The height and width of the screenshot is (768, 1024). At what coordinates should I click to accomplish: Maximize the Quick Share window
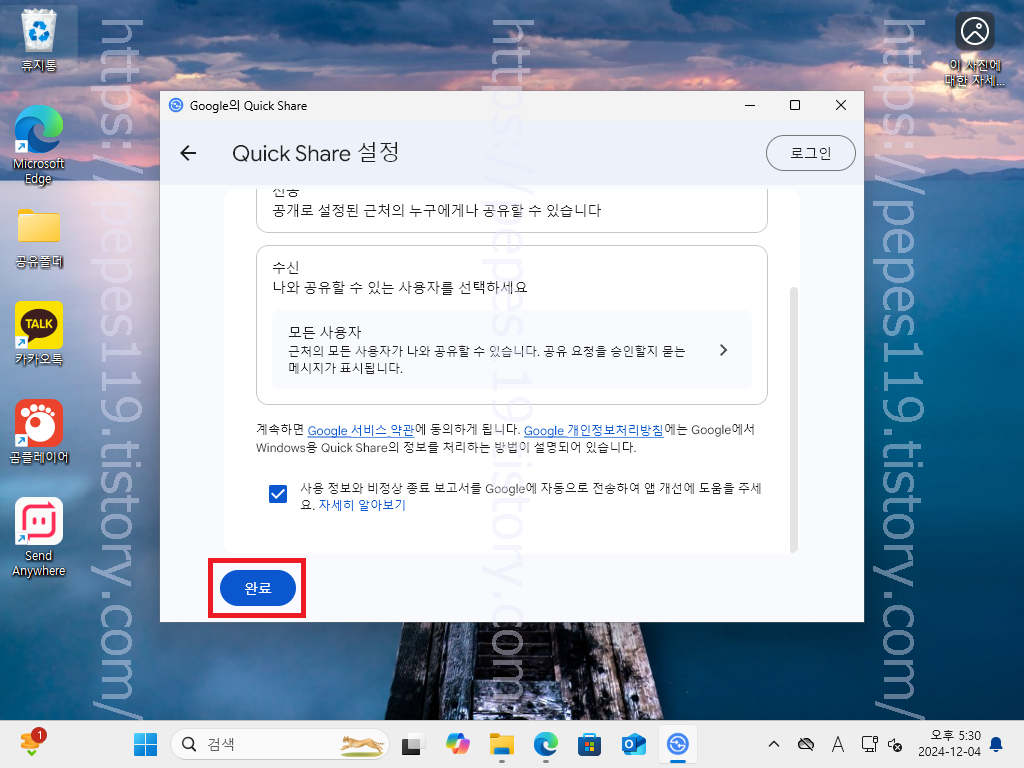click(795, 105)
